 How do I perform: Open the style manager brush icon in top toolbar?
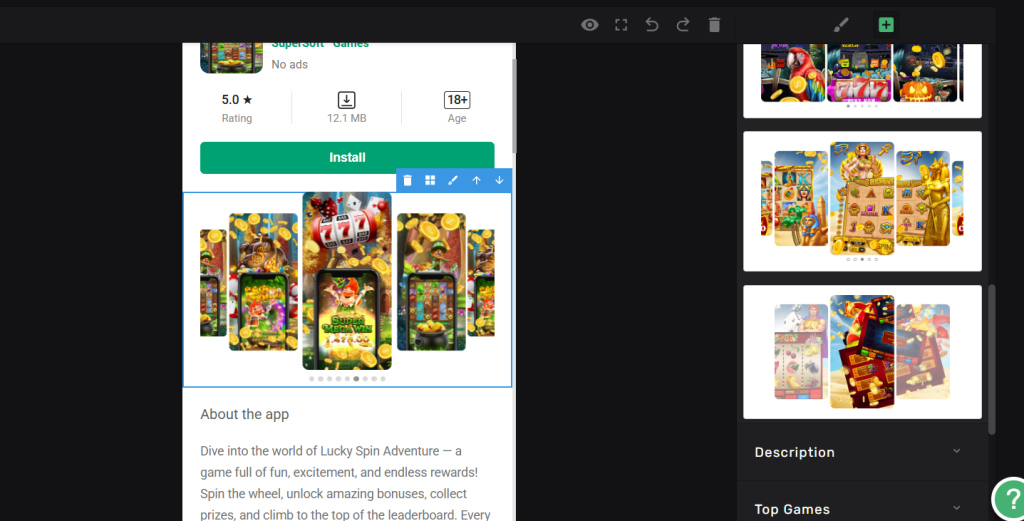841,25
